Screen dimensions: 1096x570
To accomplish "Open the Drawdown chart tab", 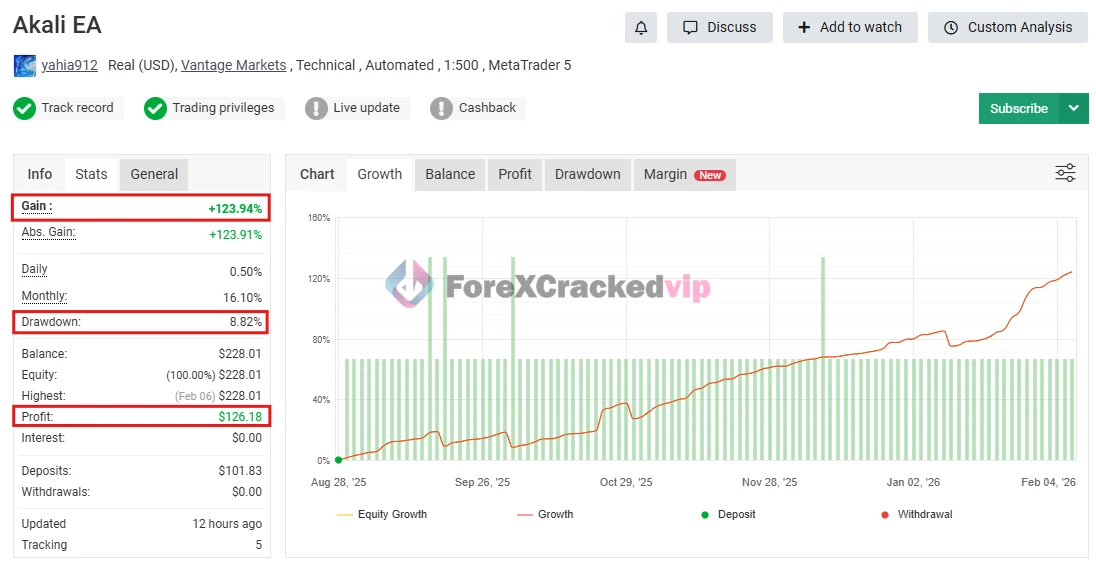I will 588,174.
